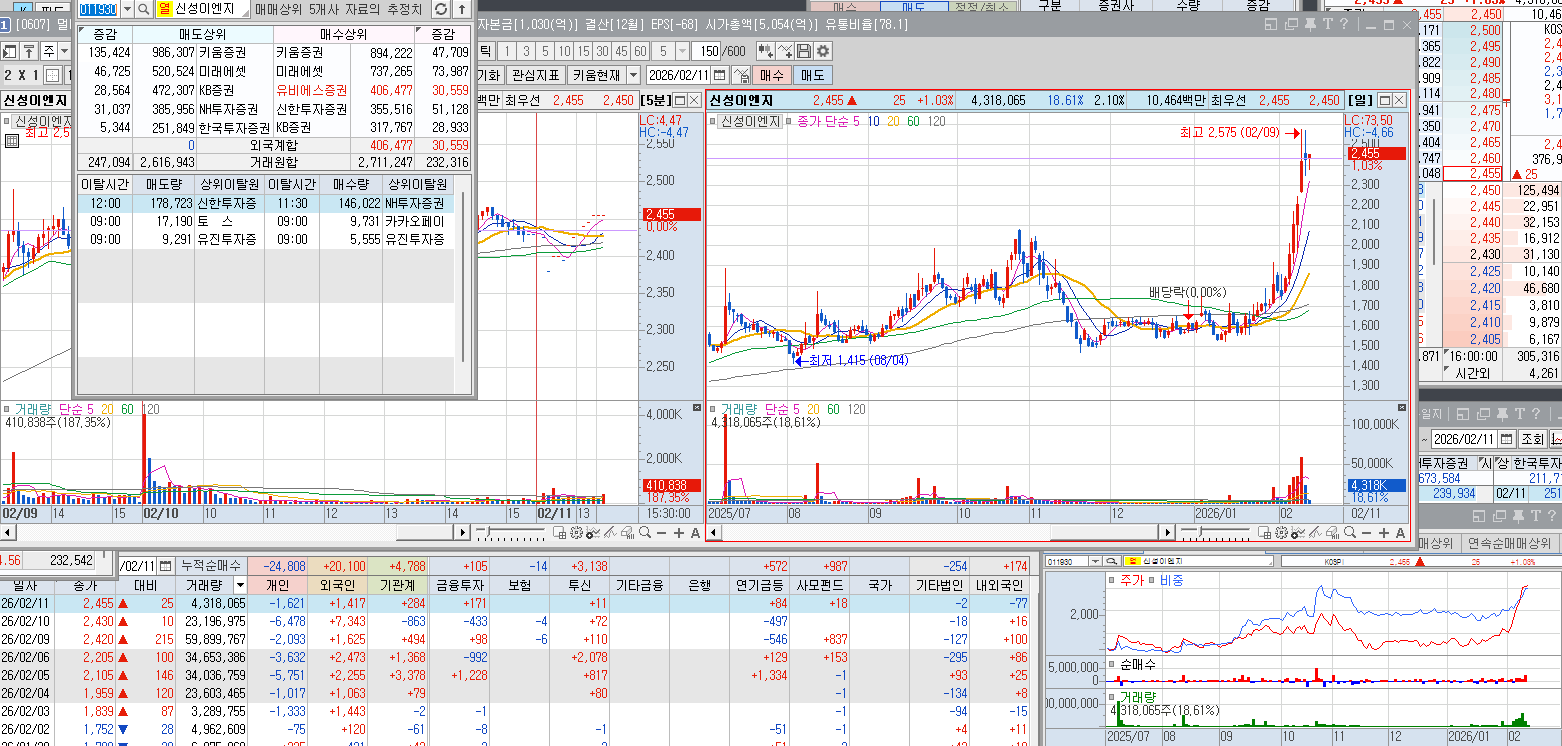Click the pin window icon in title bar

tap(1312, 24)
